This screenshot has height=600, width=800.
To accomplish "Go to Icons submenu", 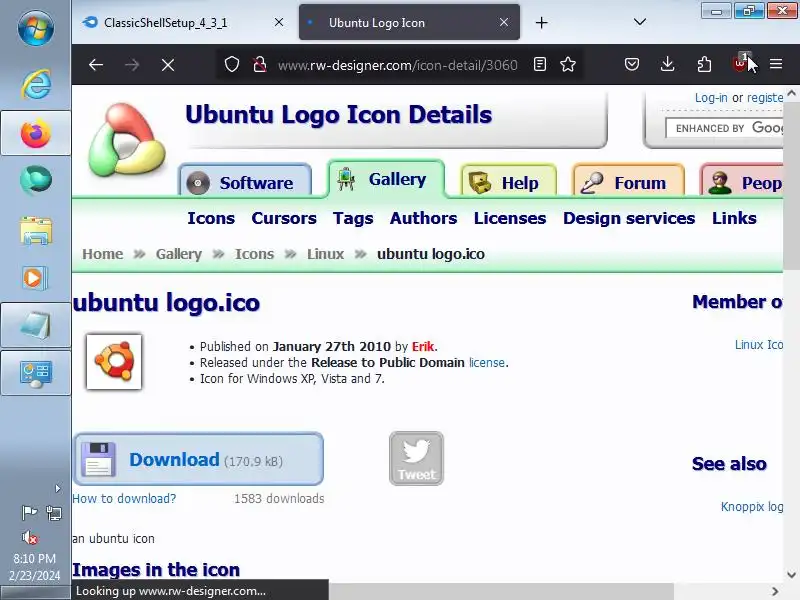I will 211,218.
